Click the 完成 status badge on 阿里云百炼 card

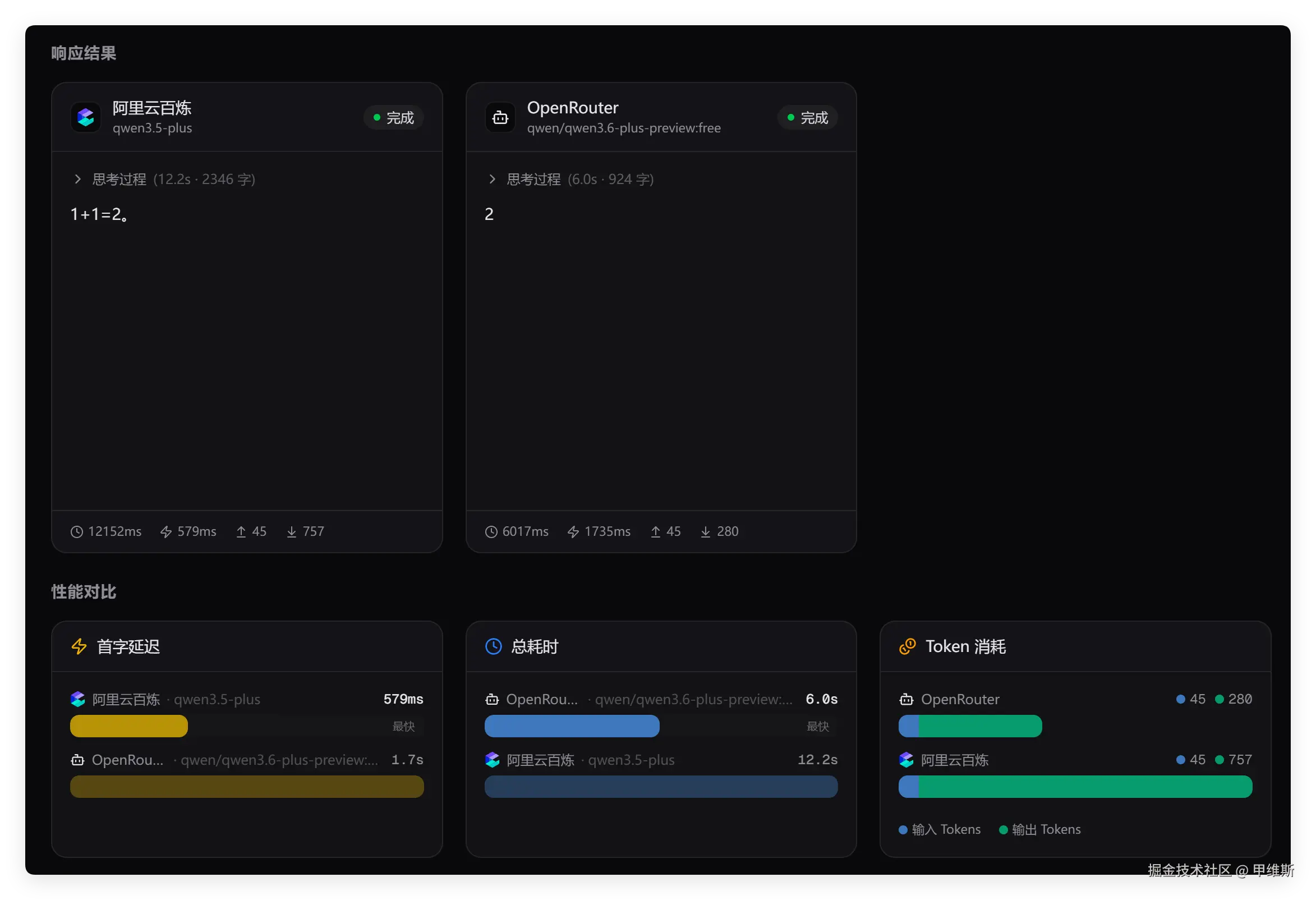coord(394,118)
